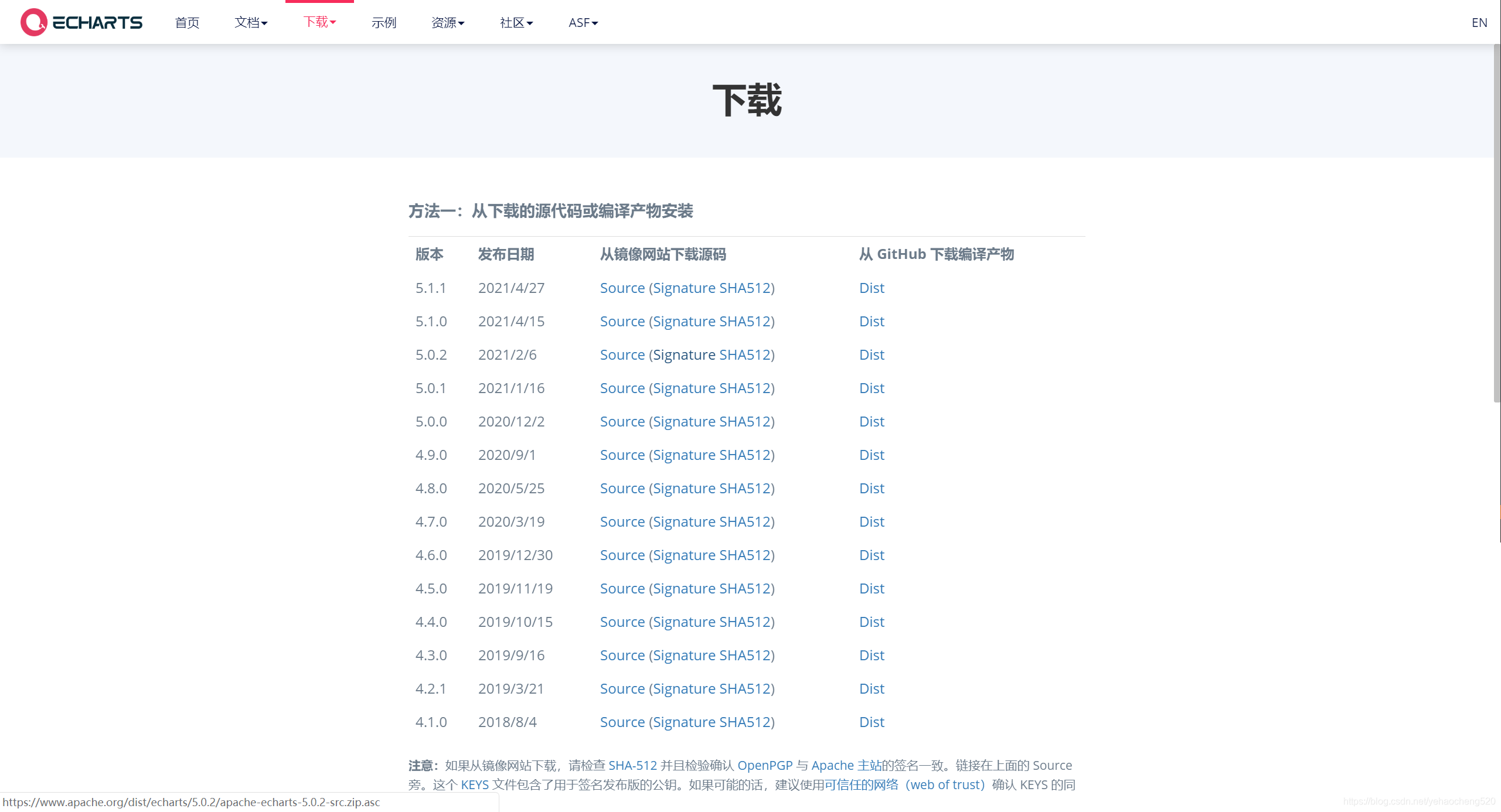Screen dimensions: 1501x812
Task: Open the KEYS file link
Action: (475, 784)
